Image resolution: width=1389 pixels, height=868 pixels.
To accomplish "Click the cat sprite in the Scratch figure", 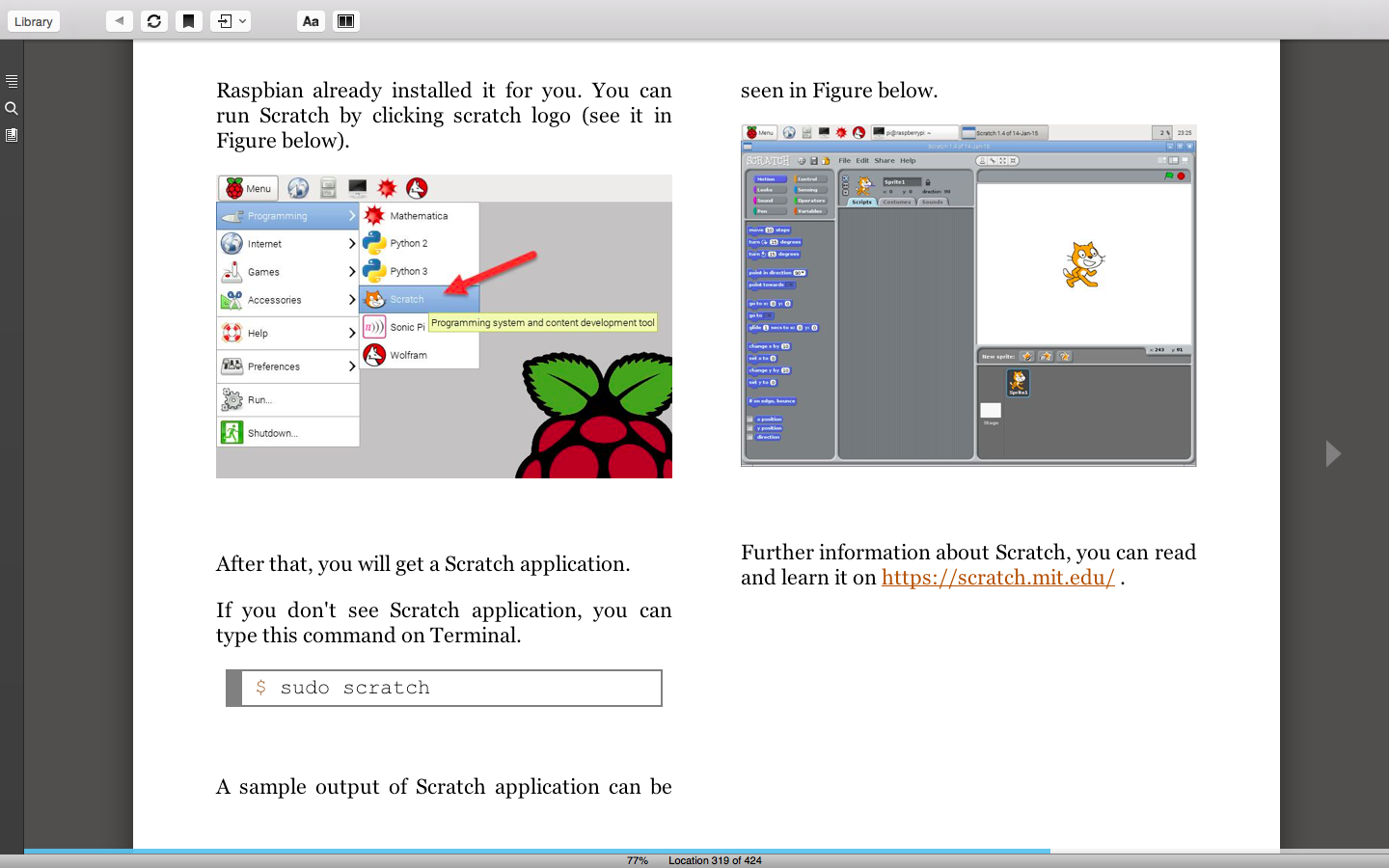I will click(1083, 265).
